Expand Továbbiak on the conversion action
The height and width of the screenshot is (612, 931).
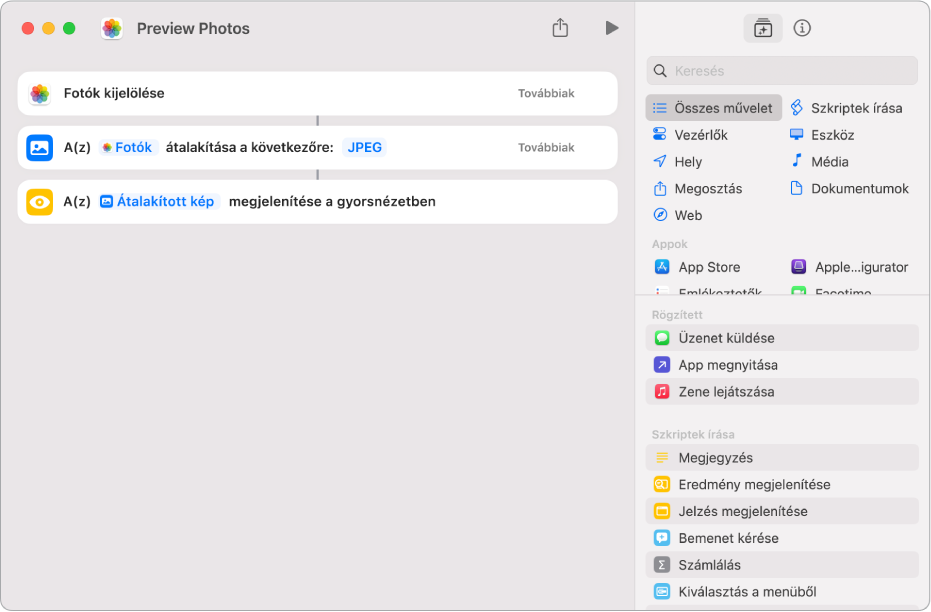click(546, 147)
